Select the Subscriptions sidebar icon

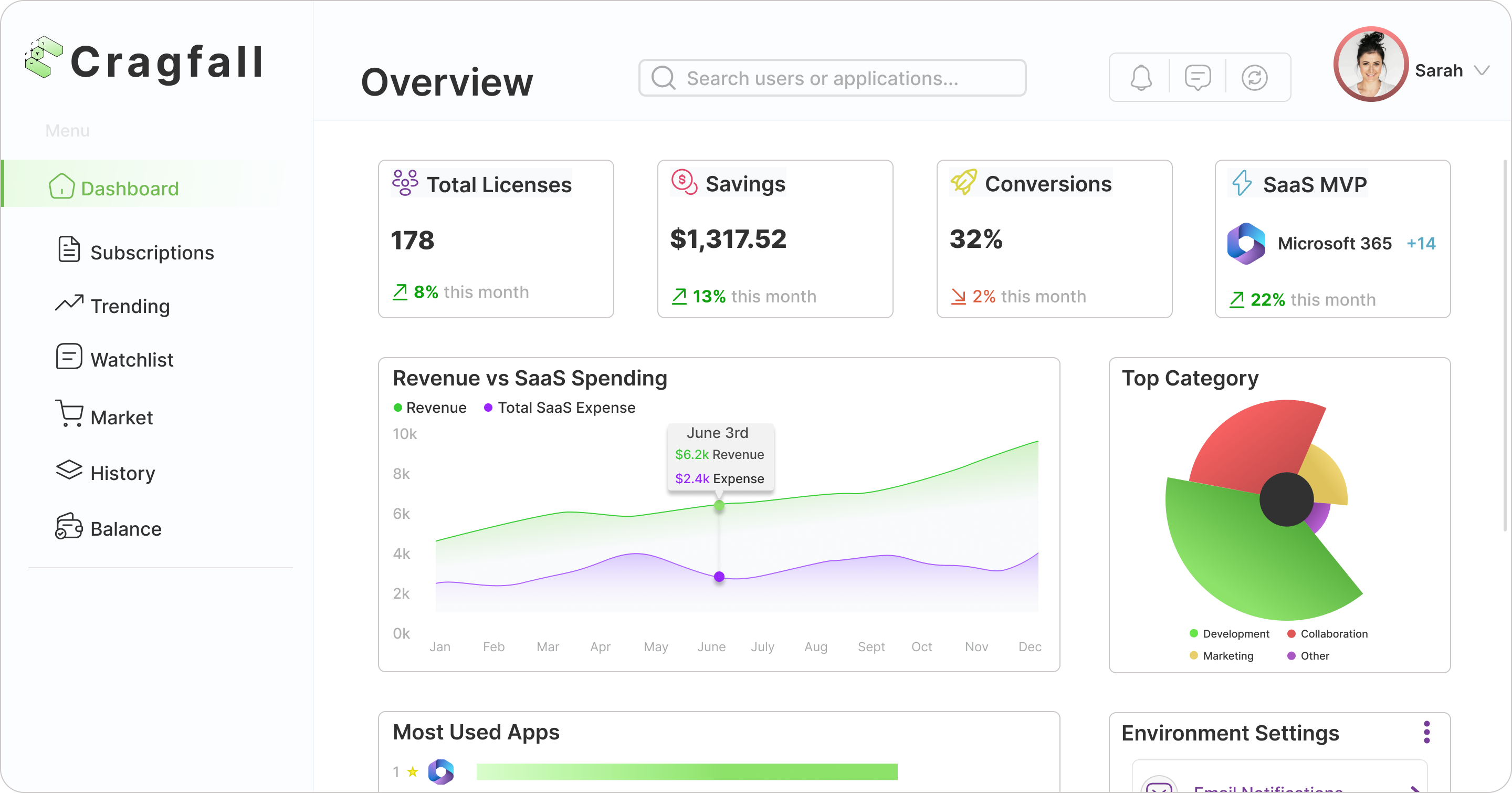pyautogui.click(x=68, y=249)
